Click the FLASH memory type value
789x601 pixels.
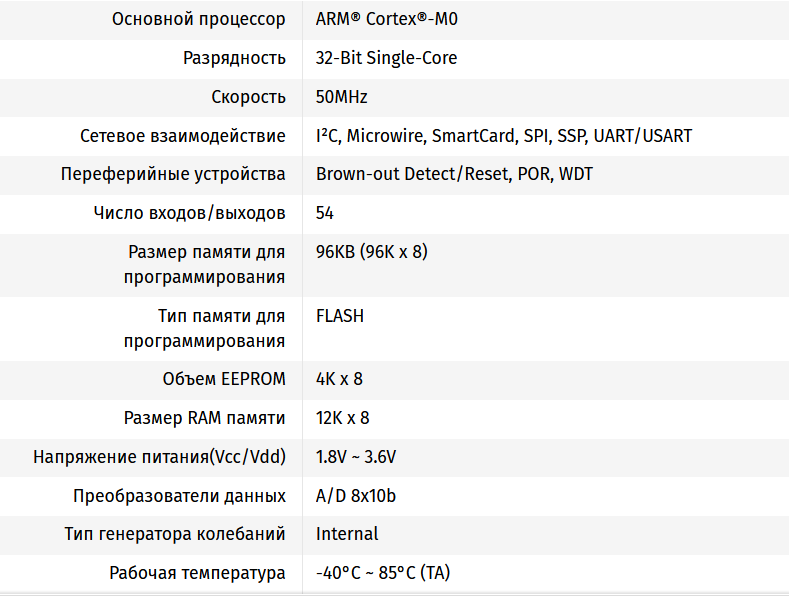[340, 316]
